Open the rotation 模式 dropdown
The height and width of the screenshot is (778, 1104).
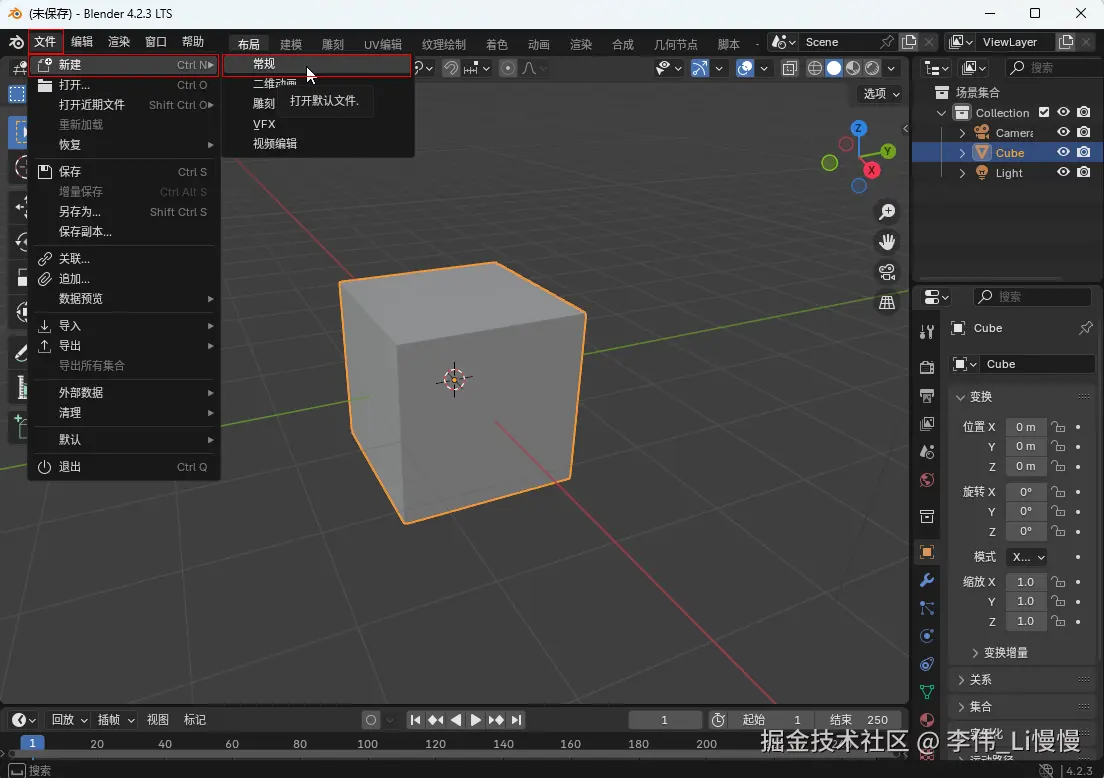pyautogui.click(x=1026, y=557)
